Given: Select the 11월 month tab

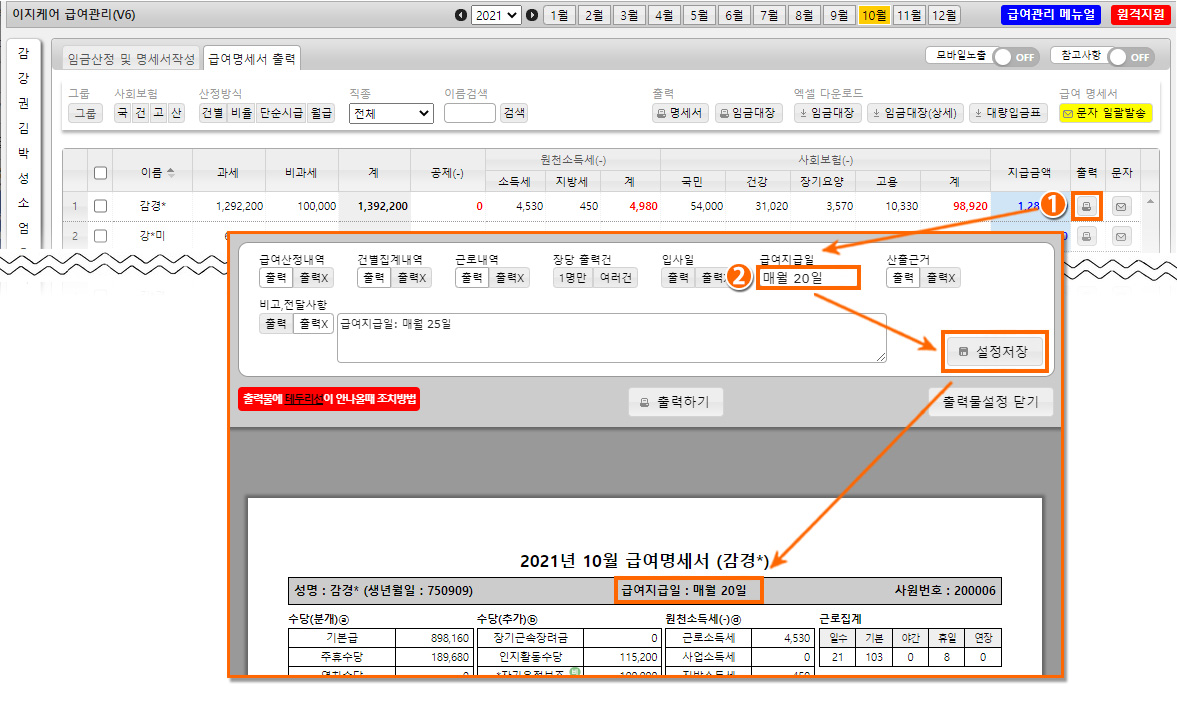Looking at the screenshot, I should 909,15.
